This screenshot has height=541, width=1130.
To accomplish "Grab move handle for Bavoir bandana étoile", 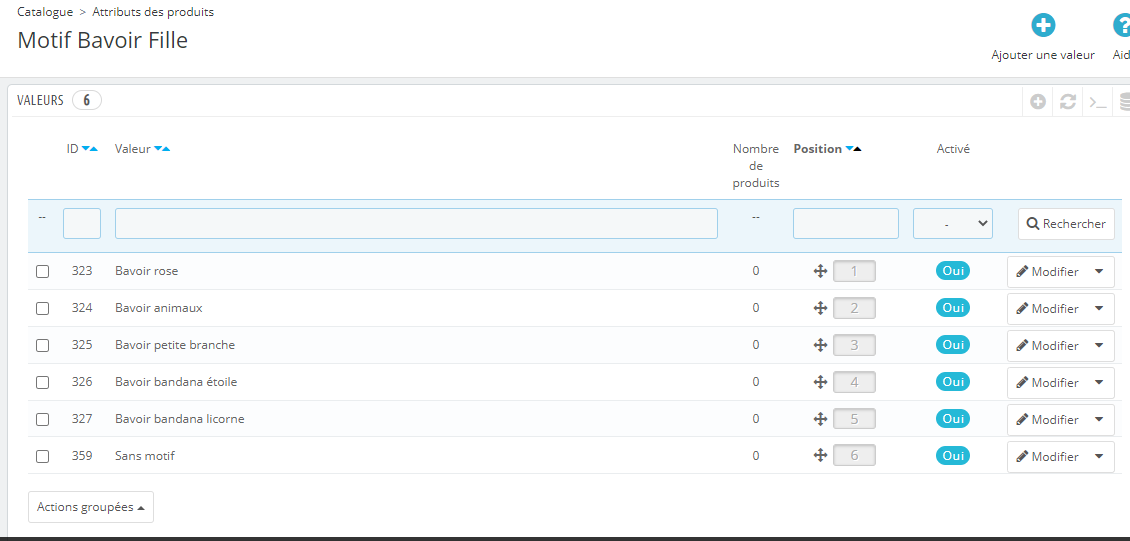I will (819, 383).
